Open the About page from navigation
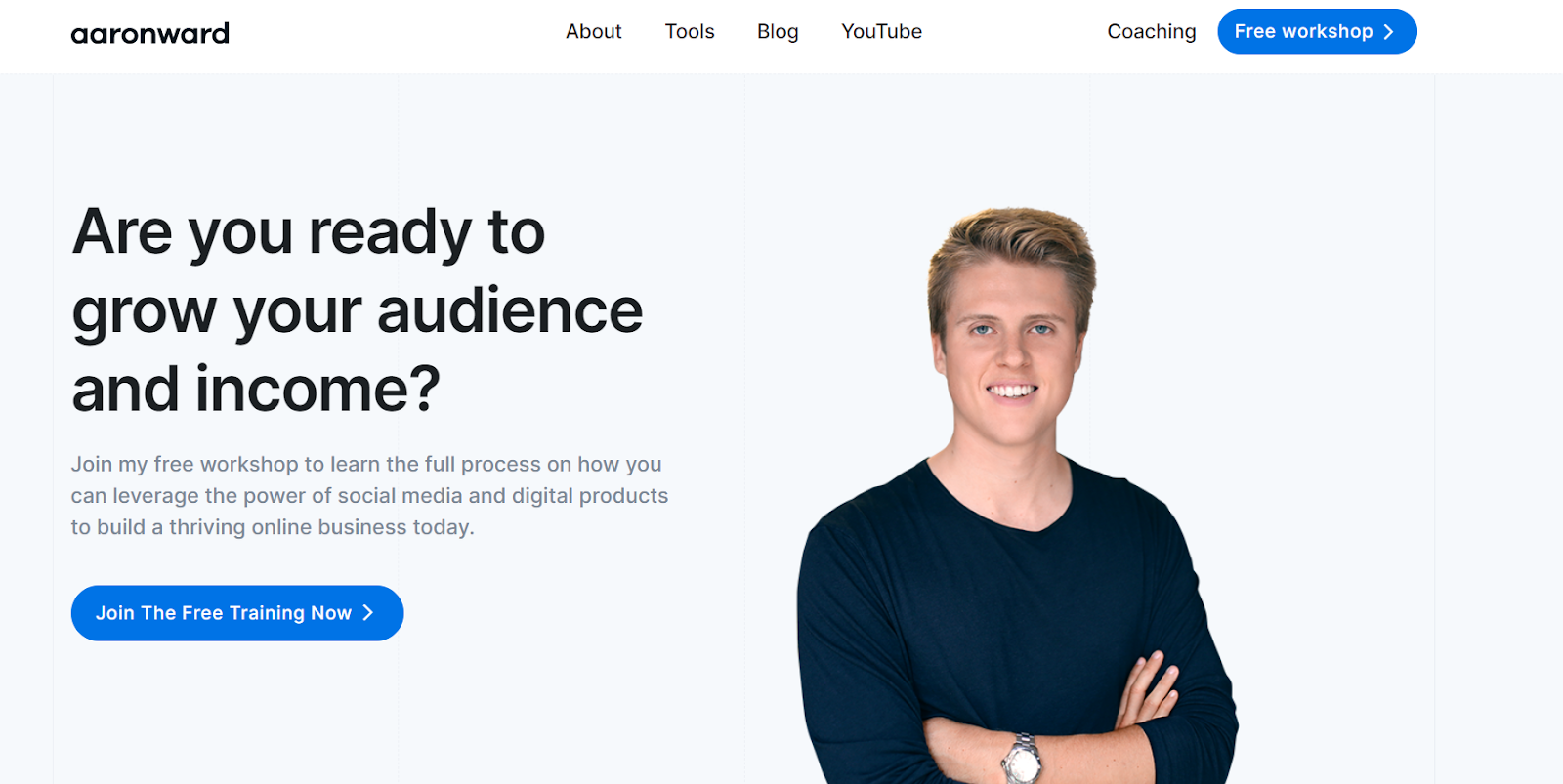1563x784 pixels. [594, 31]
